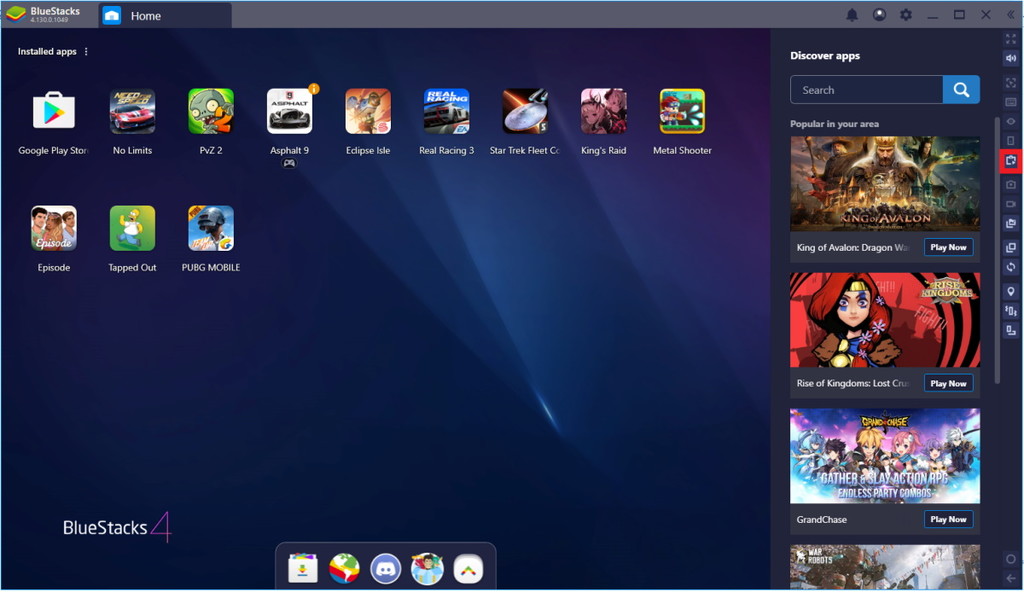The width and height of the screenshot is (1024, 592).
Task: Open Discord from the bottom dock
Action: (x=385, y=567)
